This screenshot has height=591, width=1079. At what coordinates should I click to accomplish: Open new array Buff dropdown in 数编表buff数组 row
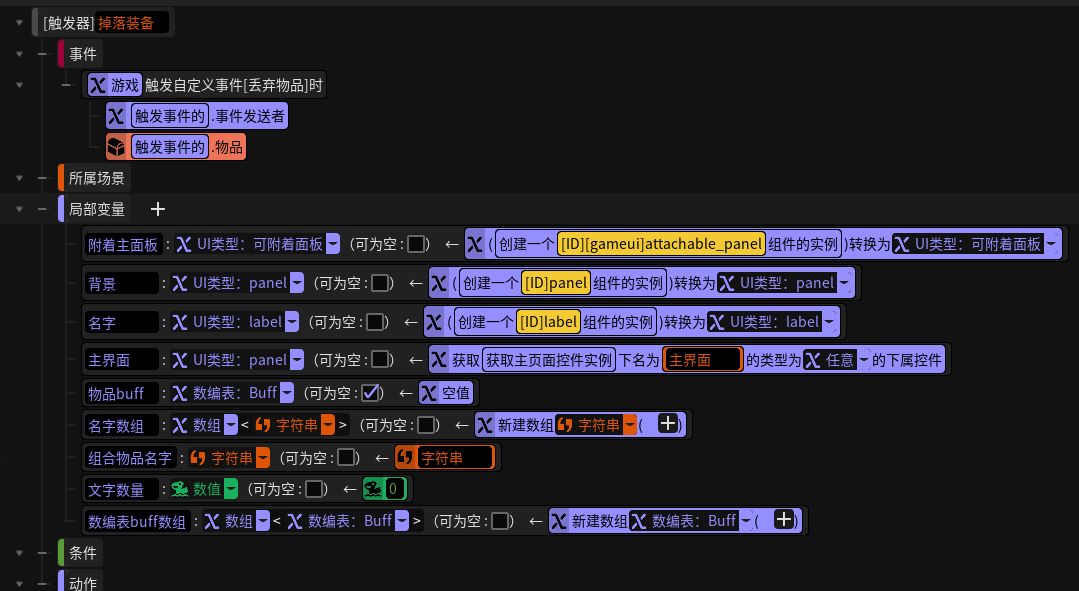(x=745, y=521)
